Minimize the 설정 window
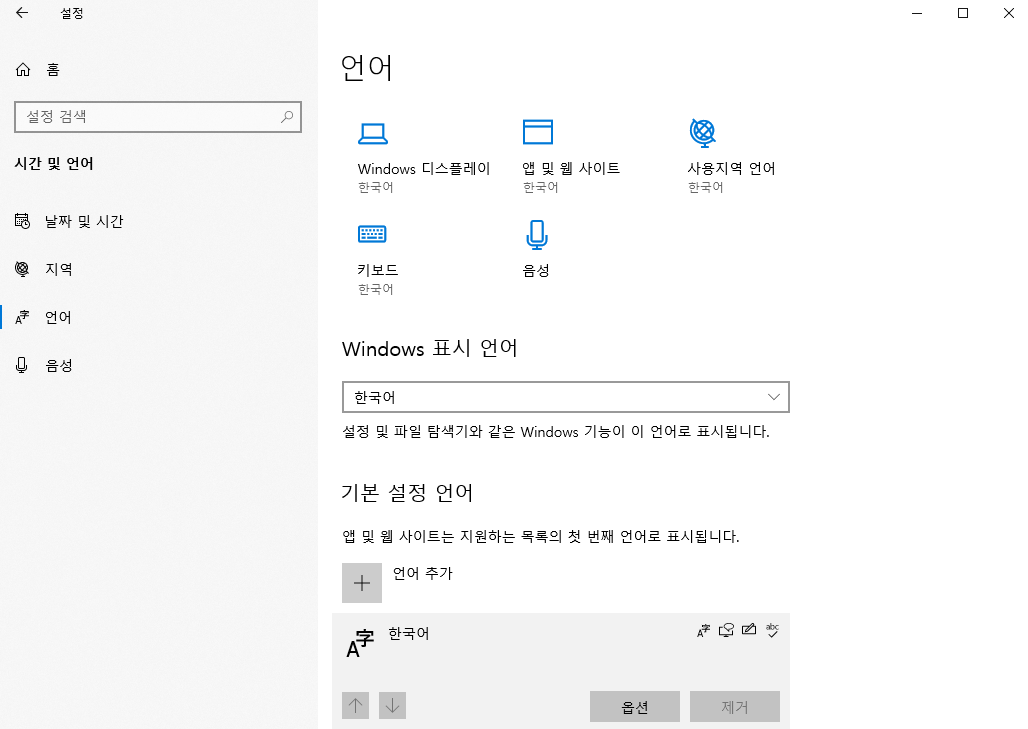Viewport: 1028px width, 729px height. 917,13
